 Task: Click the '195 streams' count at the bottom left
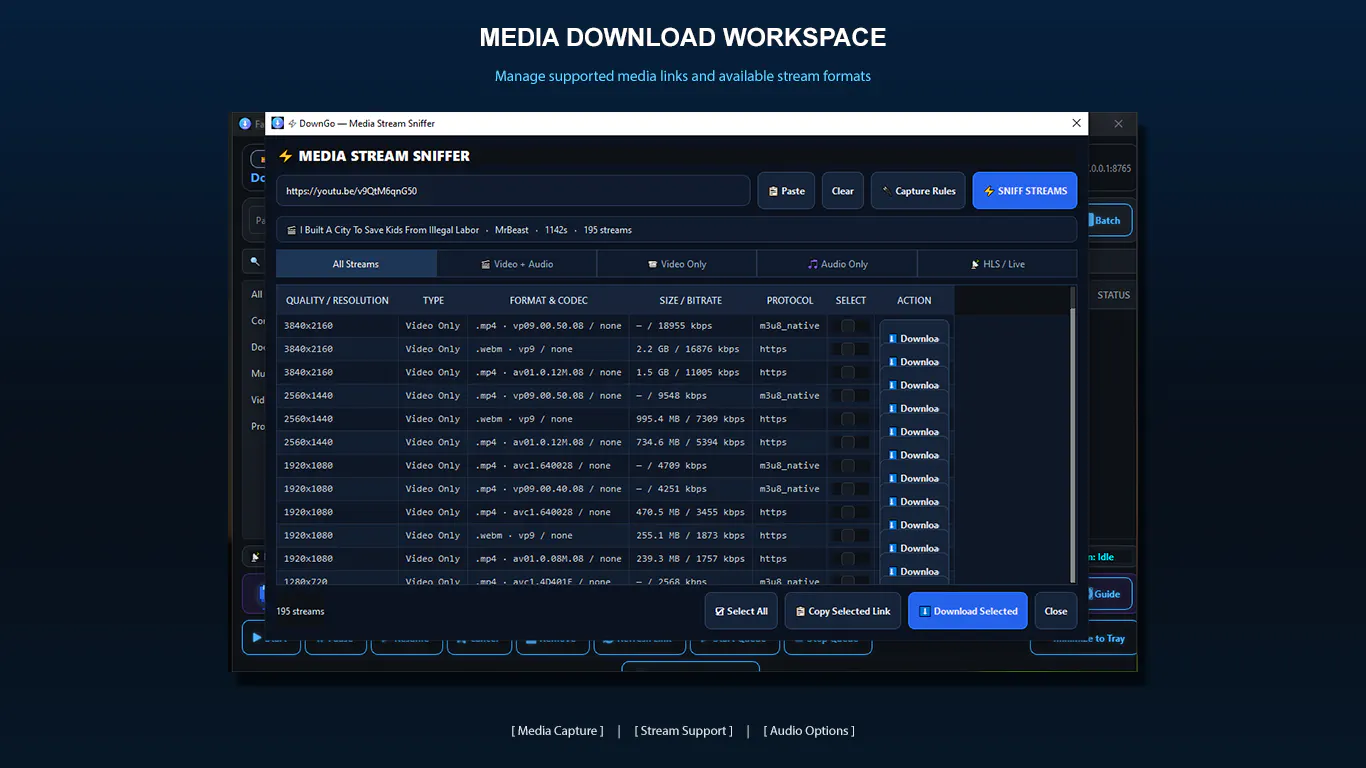click(300, 611)
